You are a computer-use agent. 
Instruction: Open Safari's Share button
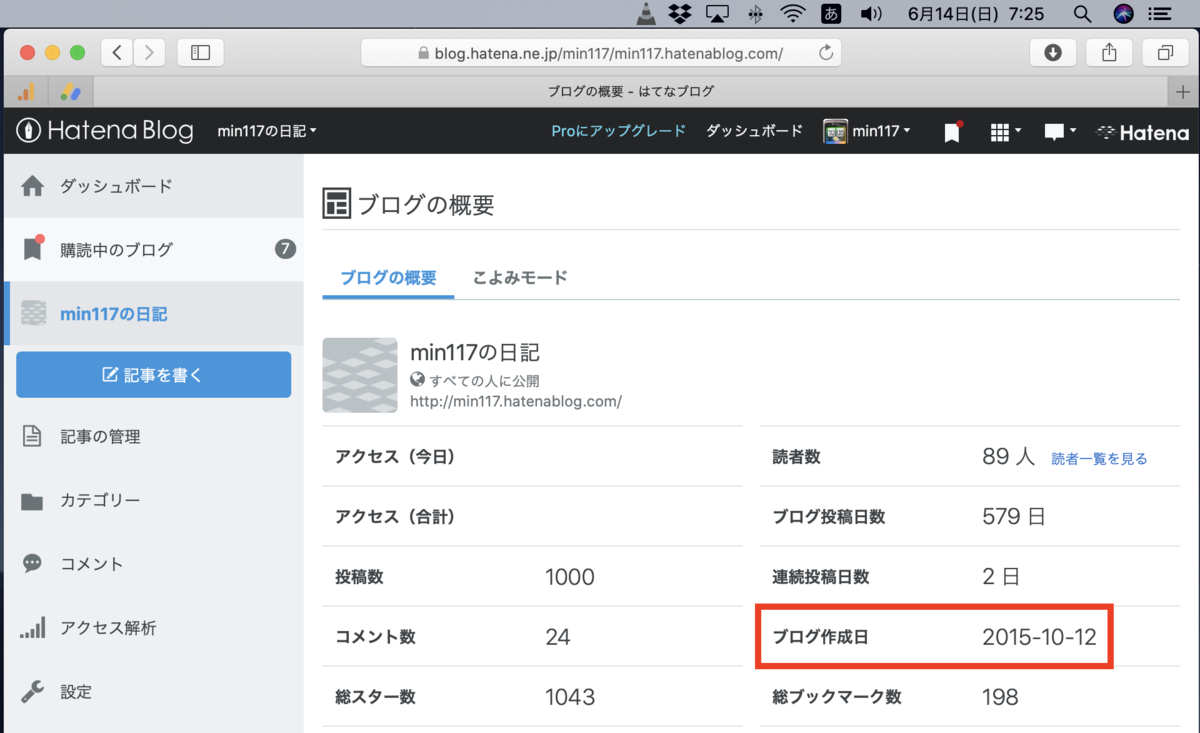1109,53
